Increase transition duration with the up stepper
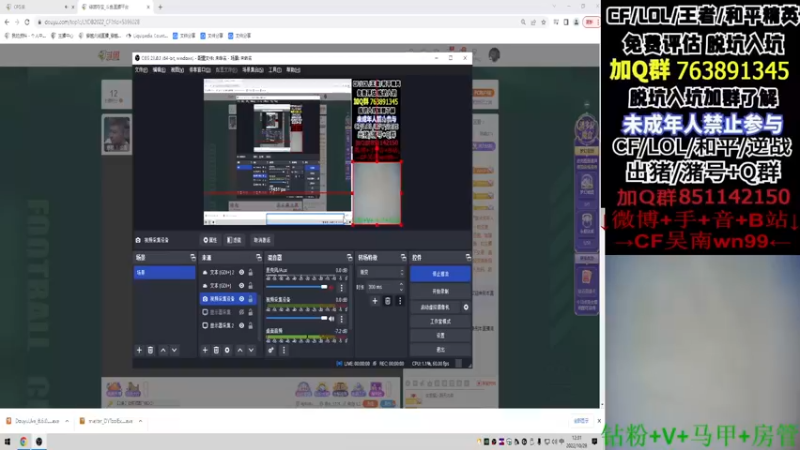 pos(401,284)
